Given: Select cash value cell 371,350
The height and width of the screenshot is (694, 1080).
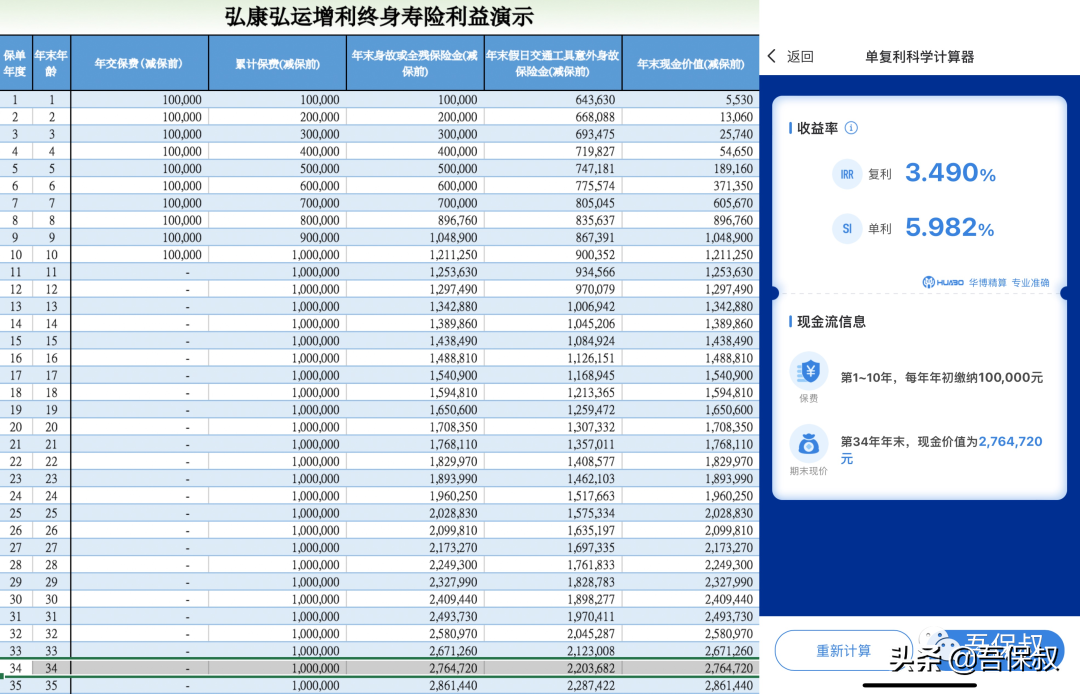Looking at the screenshot, I should [690, 186].
